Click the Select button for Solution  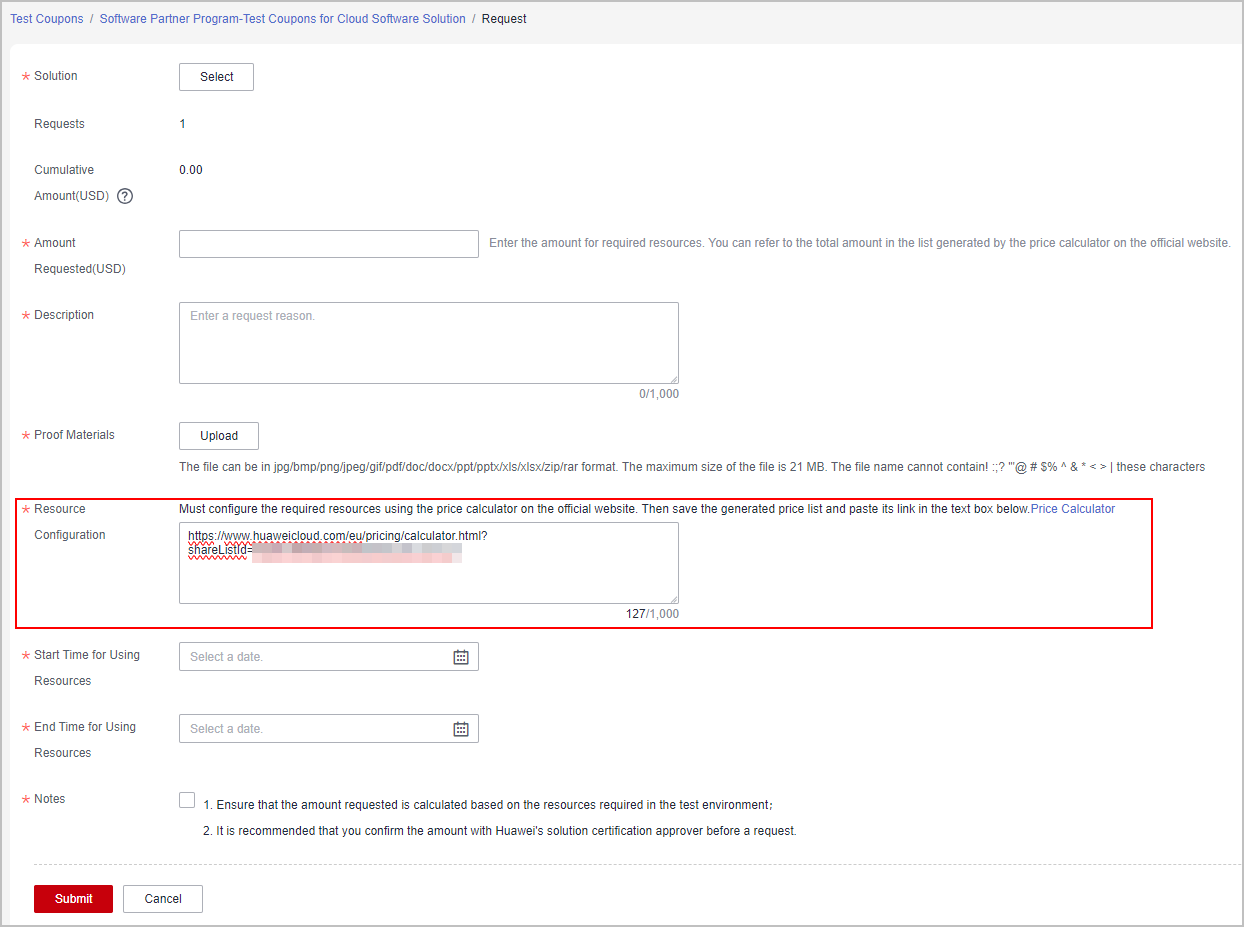(x=216, y=77)
